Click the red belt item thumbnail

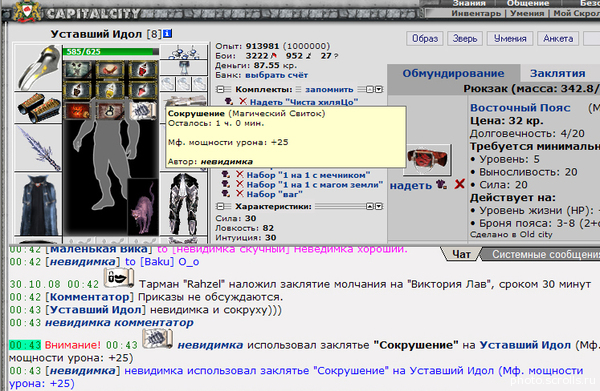(427, 160)
